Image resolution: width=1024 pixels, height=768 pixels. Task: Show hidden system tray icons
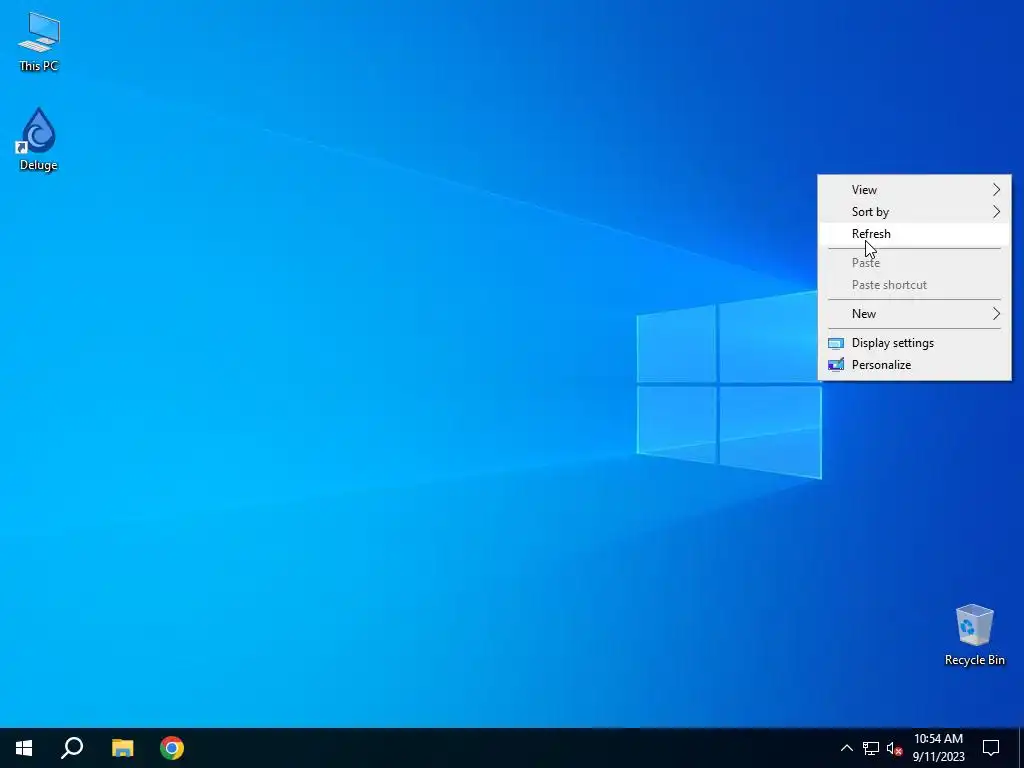point(846,748)
